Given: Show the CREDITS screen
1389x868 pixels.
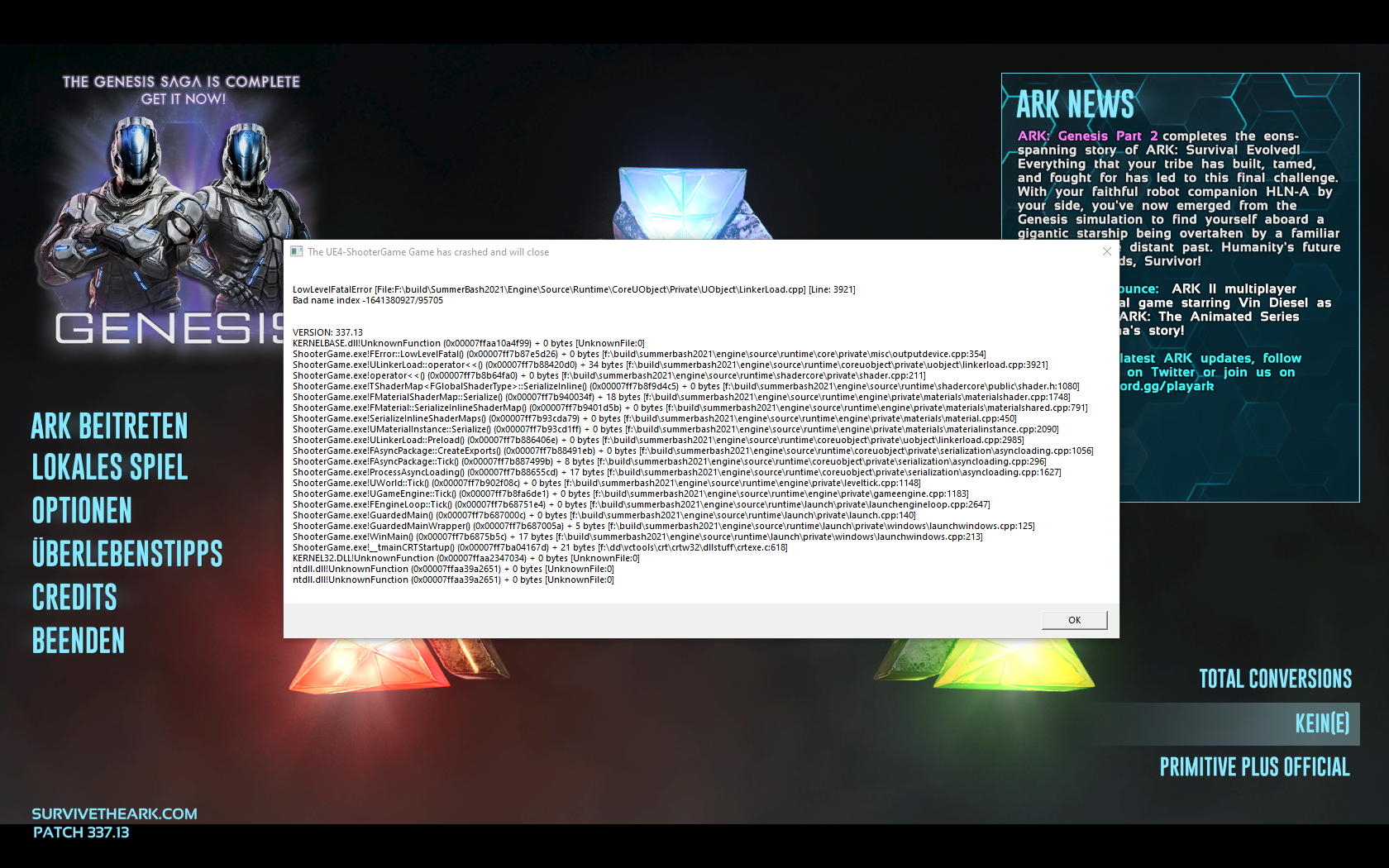Looking at the screenshot, I should (74, 597).
